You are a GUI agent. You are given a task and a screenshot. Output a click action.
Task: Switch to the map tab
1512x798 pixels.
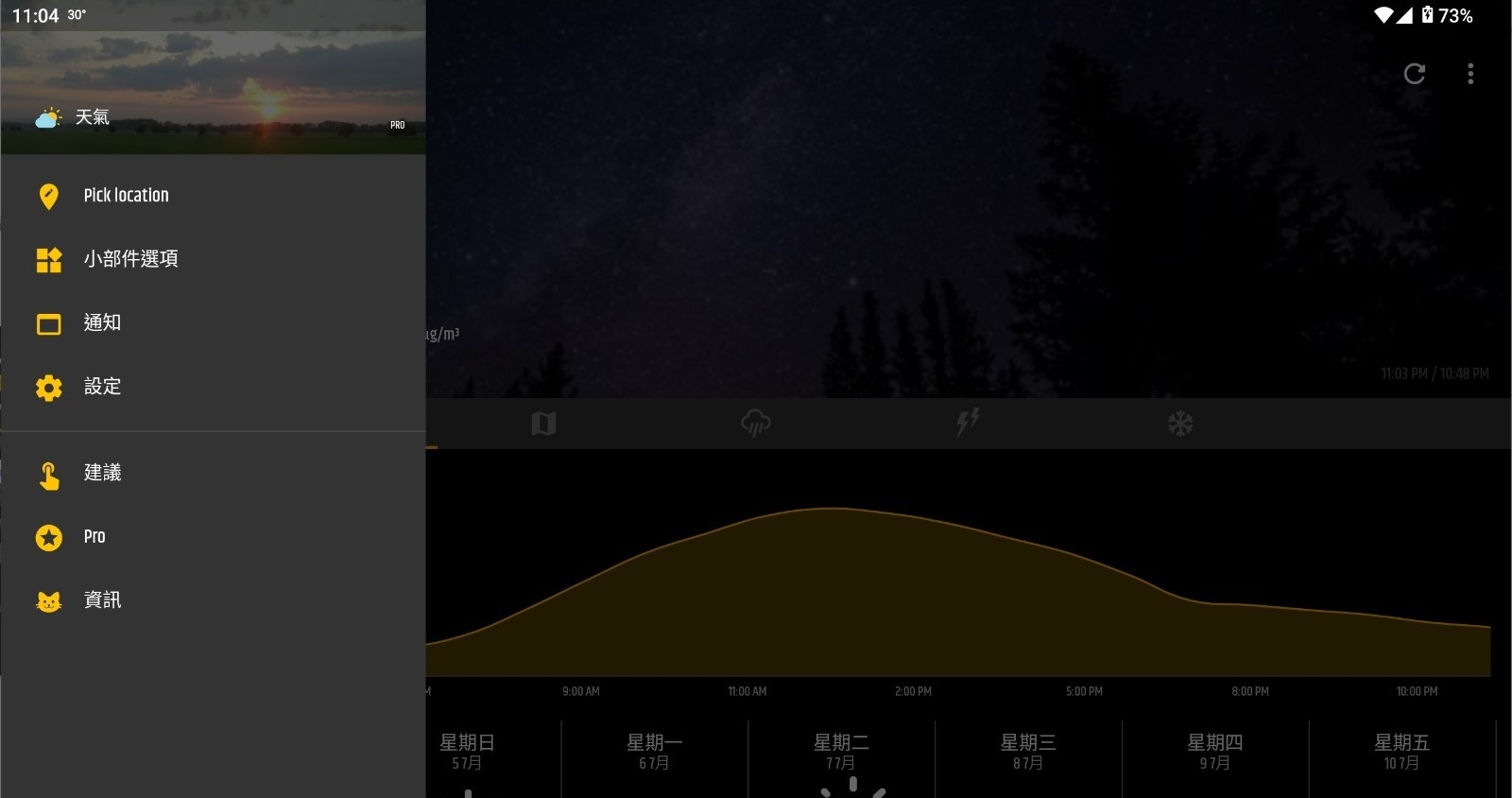543,424
